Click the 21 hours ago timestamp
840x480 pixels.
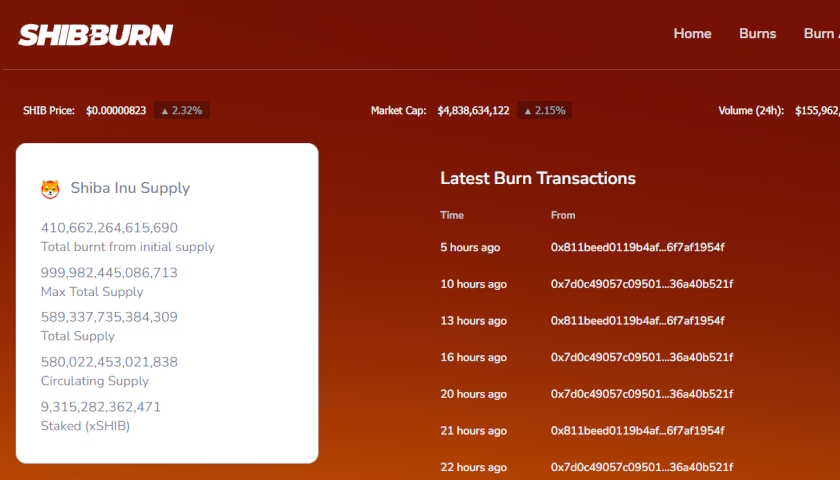tap(473, 431)
